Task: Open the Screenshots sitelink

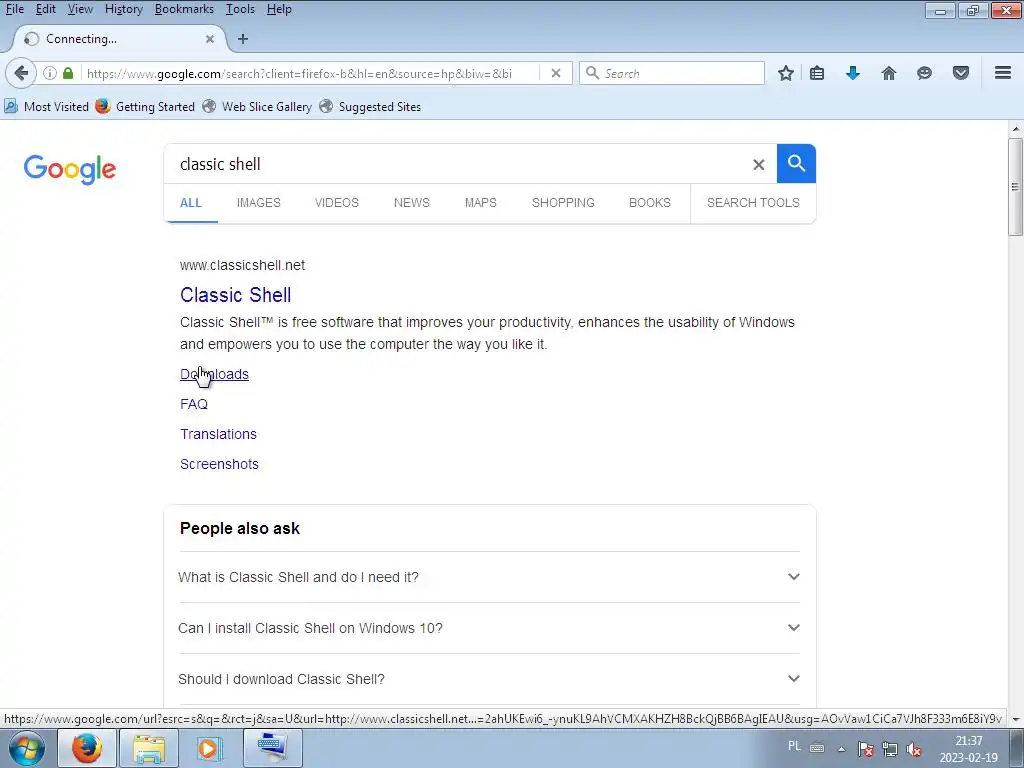Action: 219,464
